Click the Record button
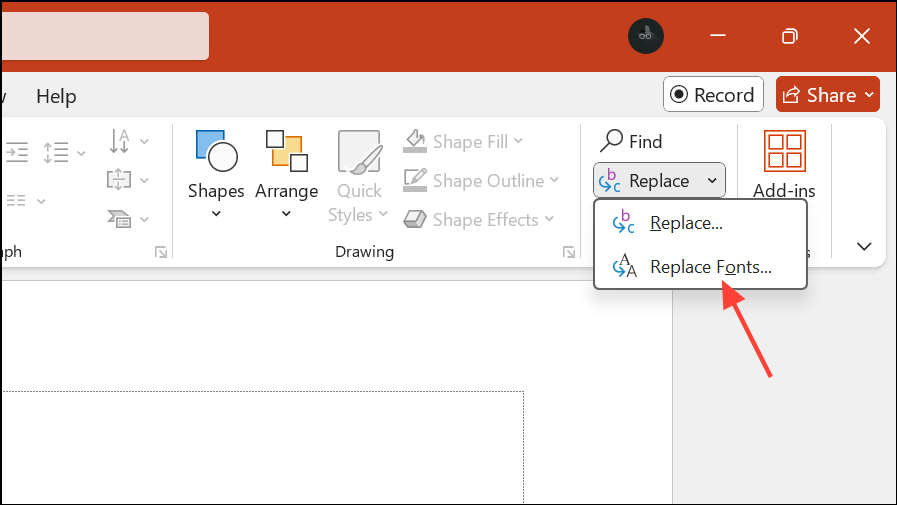 (x=713, y=95)
